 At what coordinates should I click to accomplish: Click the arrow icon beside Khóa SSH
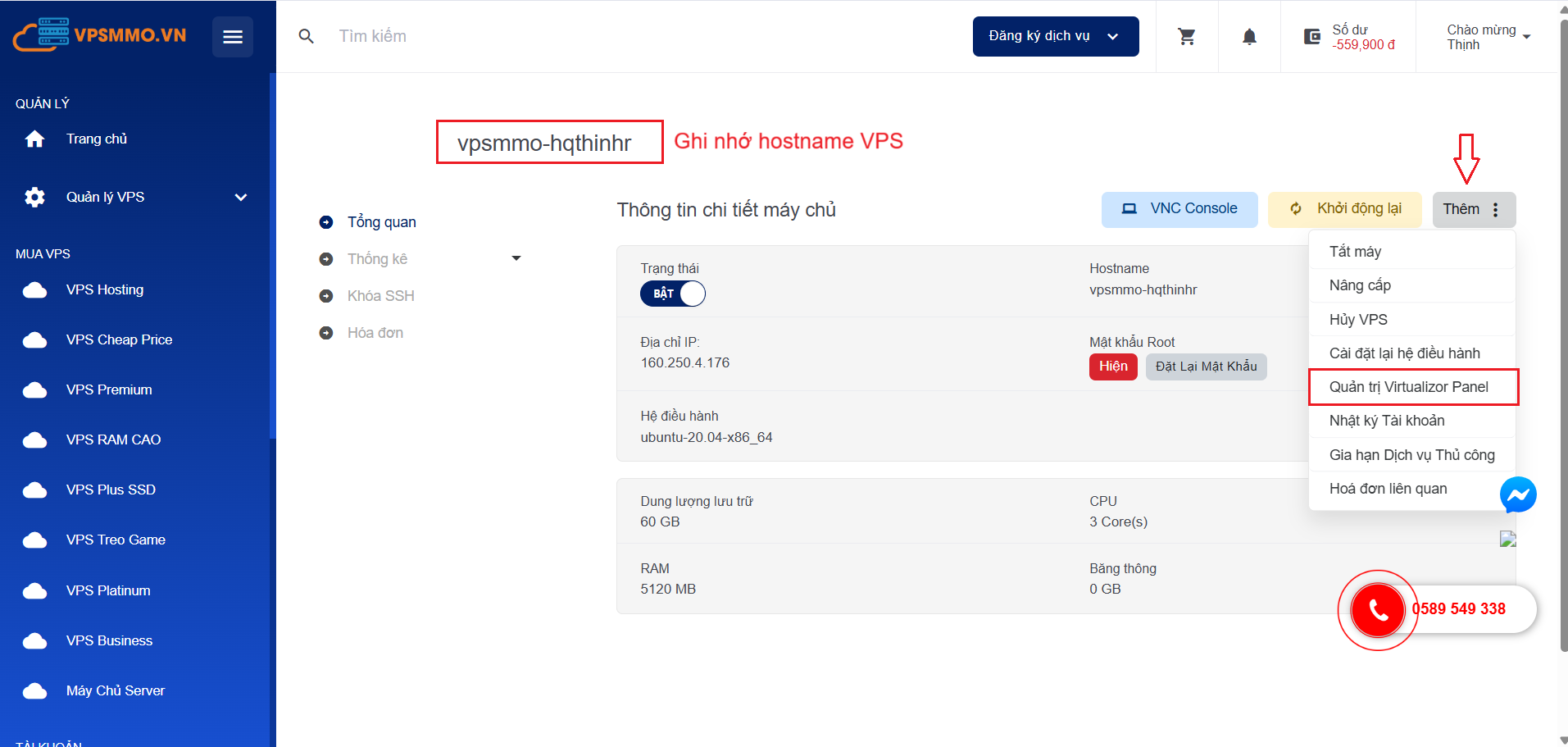click(326, 296)
